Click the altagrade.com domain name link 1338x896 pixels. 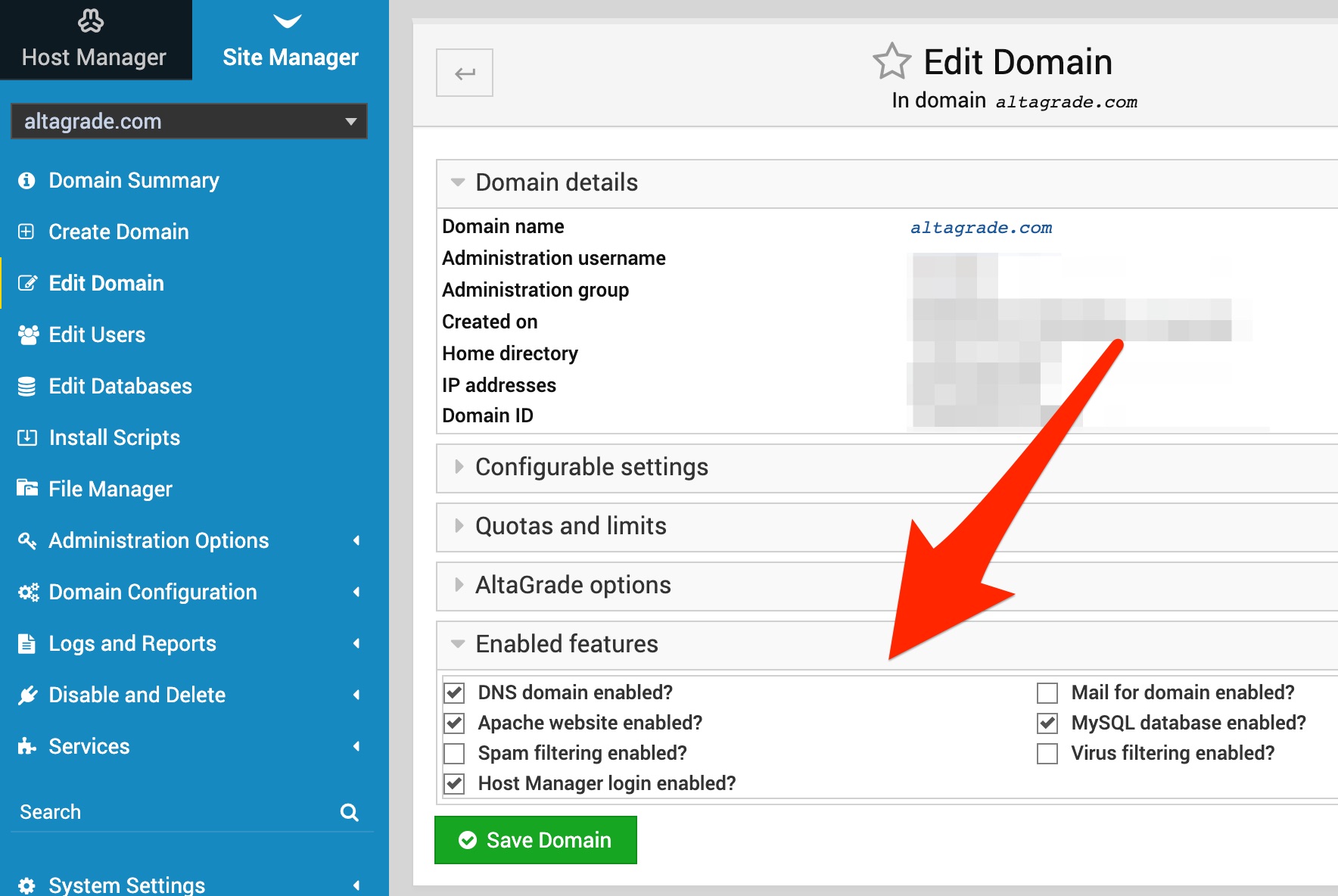point(981,227)
